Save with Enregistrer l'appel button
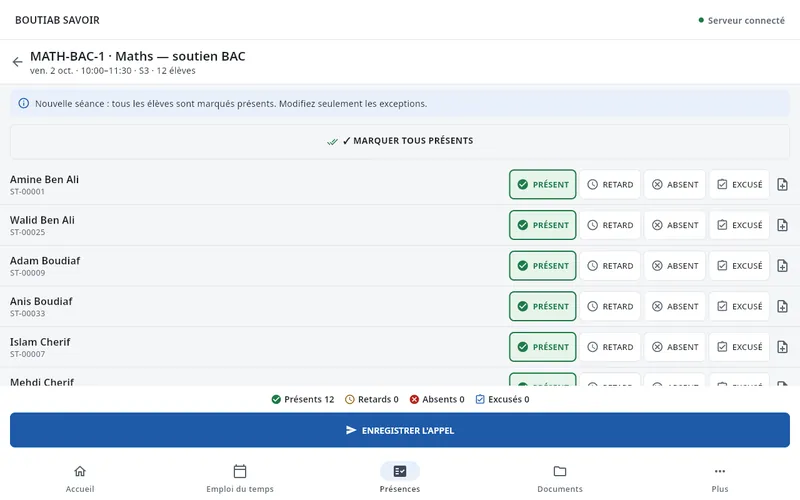 coord(400,430)
